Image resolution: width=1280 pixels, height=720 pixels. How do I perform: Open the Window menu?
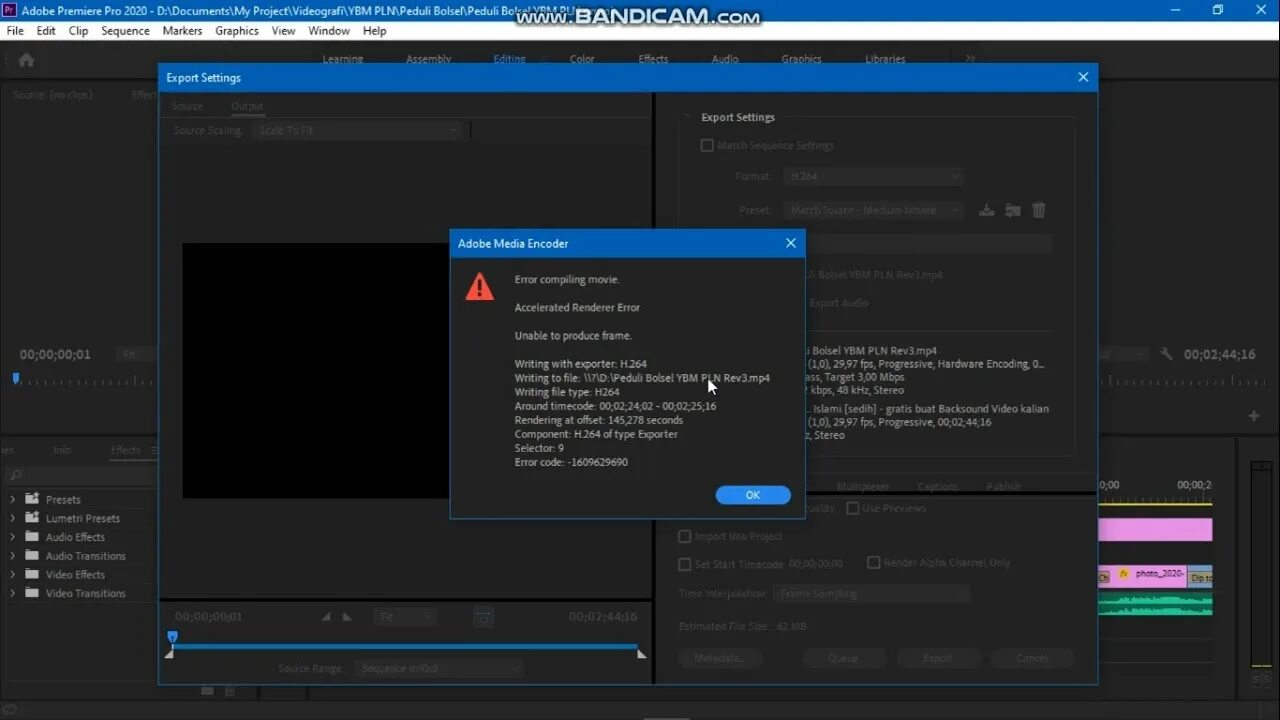pyautogui.click(x=329, y=31)
